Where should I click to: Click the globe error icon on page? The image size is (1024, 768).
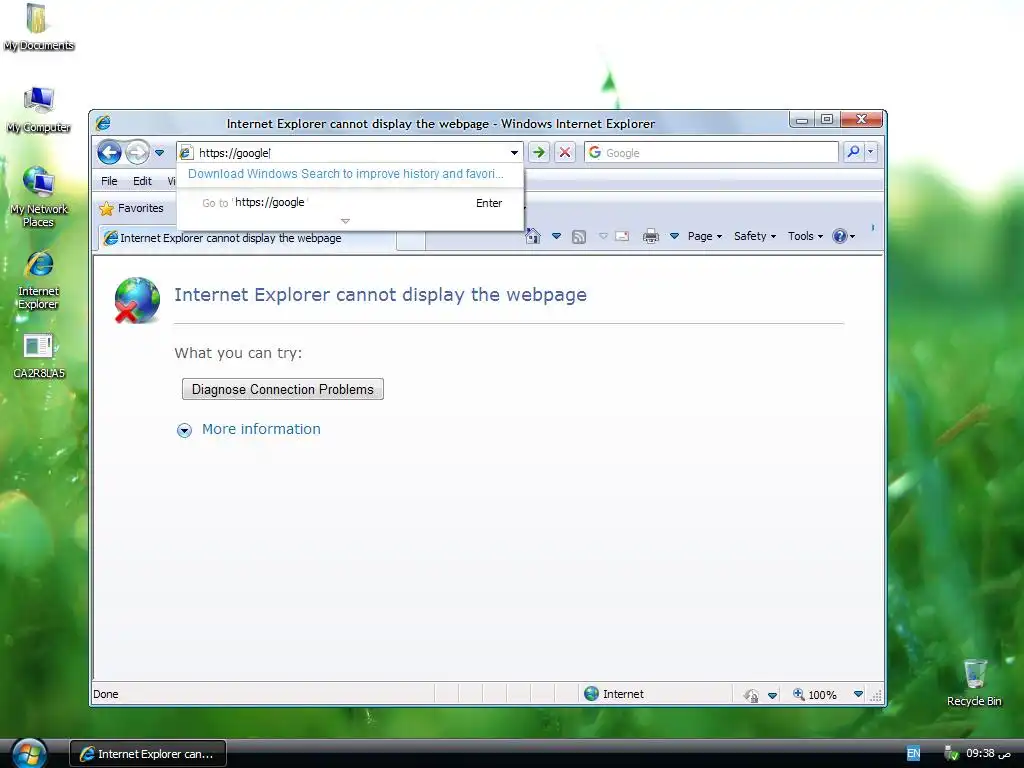pos(137,300)
